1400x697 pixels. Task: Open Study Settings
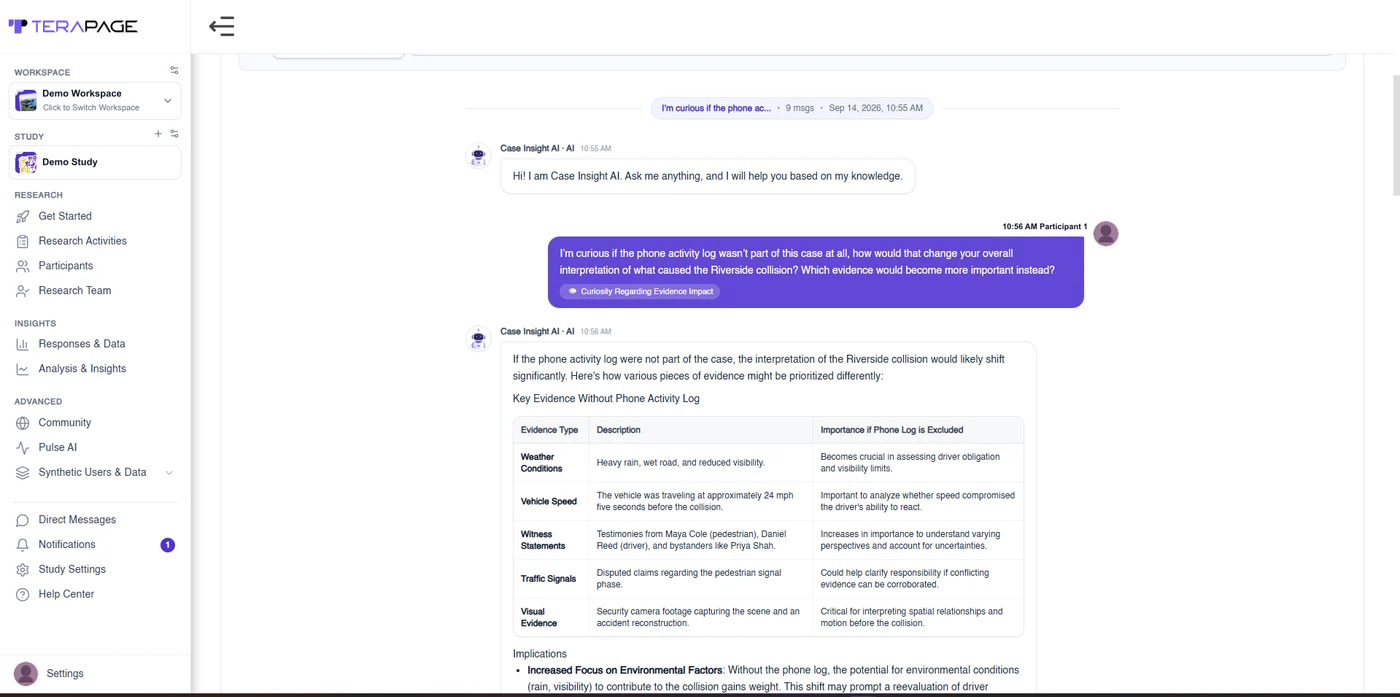[x=72, y=570]
